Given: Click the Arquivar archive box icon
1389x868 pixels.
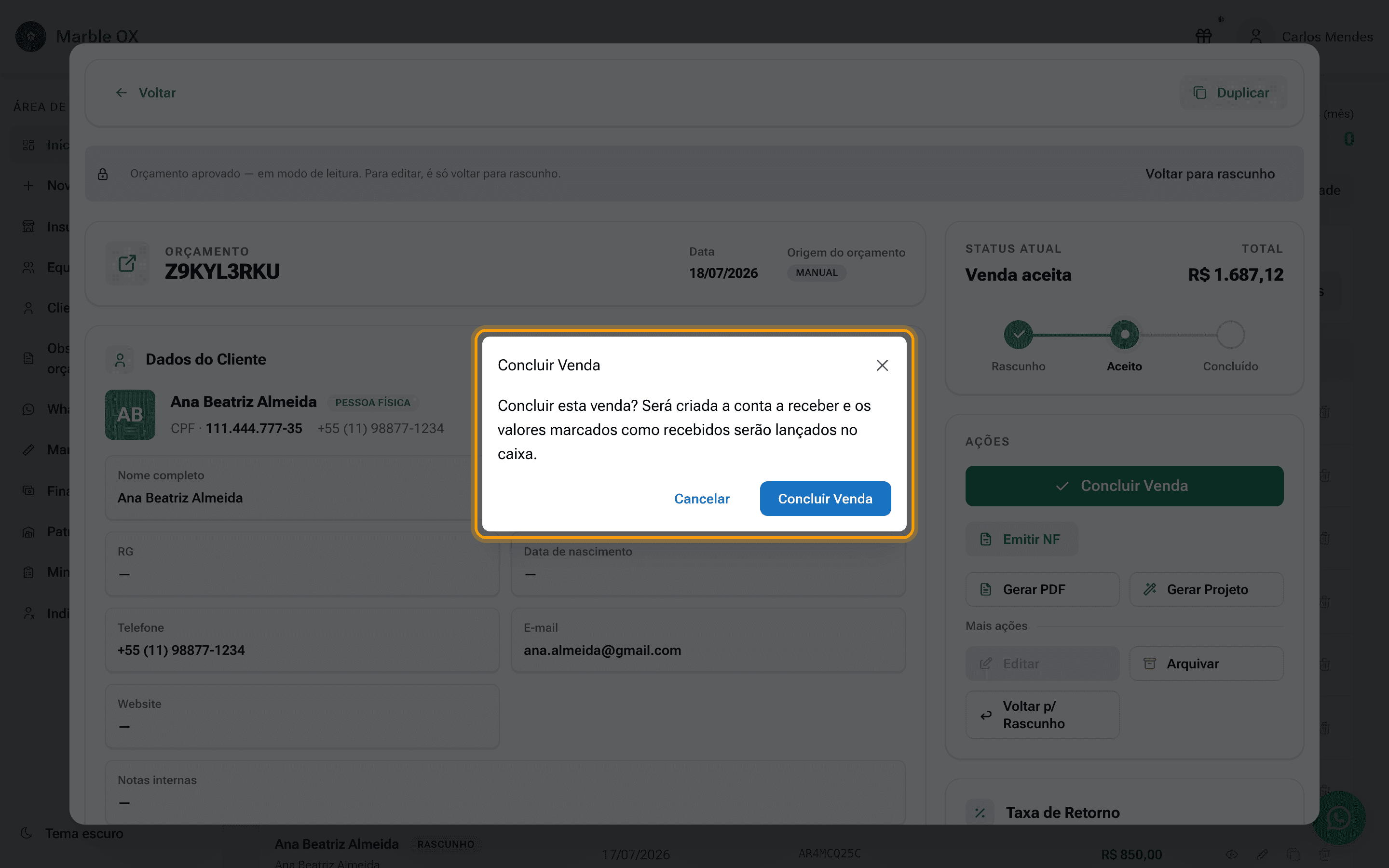Looking at the screenshot, I should 1150,663.
